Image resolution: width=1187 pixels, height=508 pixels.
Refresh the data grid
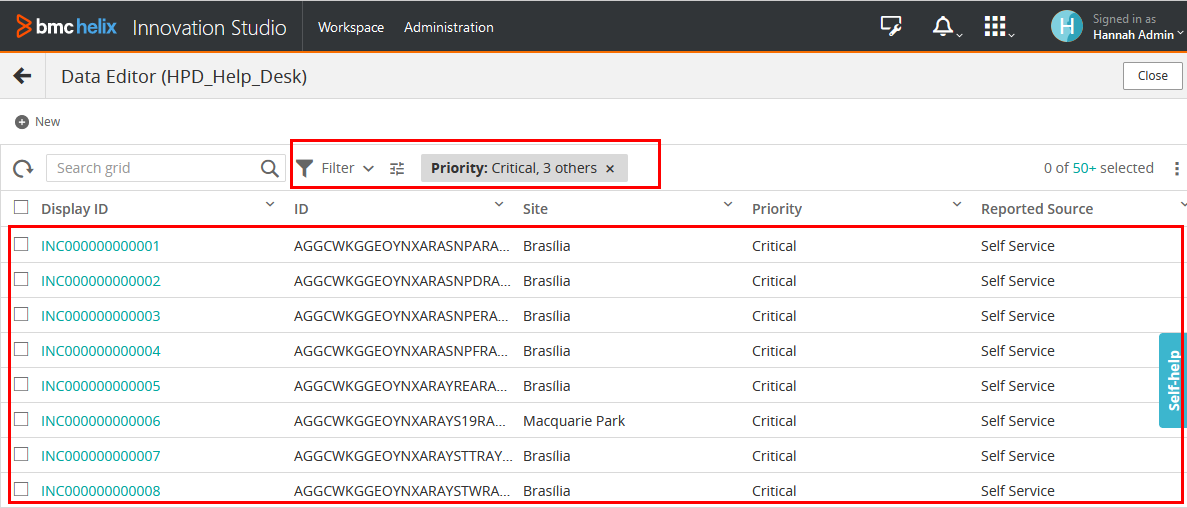pos(23,169)
